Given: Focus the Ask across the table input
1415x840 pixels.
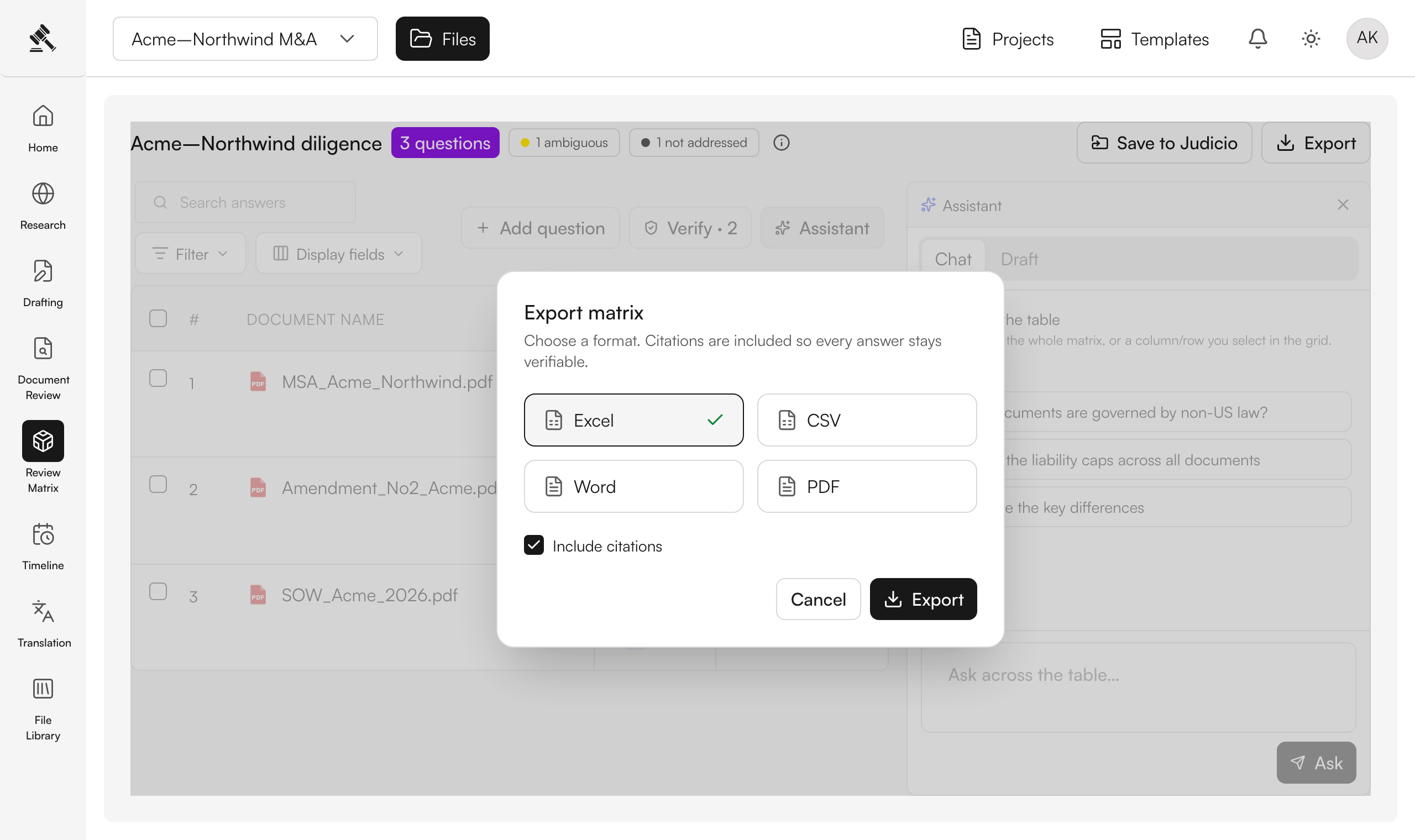Looking at the screenshot, I should point(1138,687).
